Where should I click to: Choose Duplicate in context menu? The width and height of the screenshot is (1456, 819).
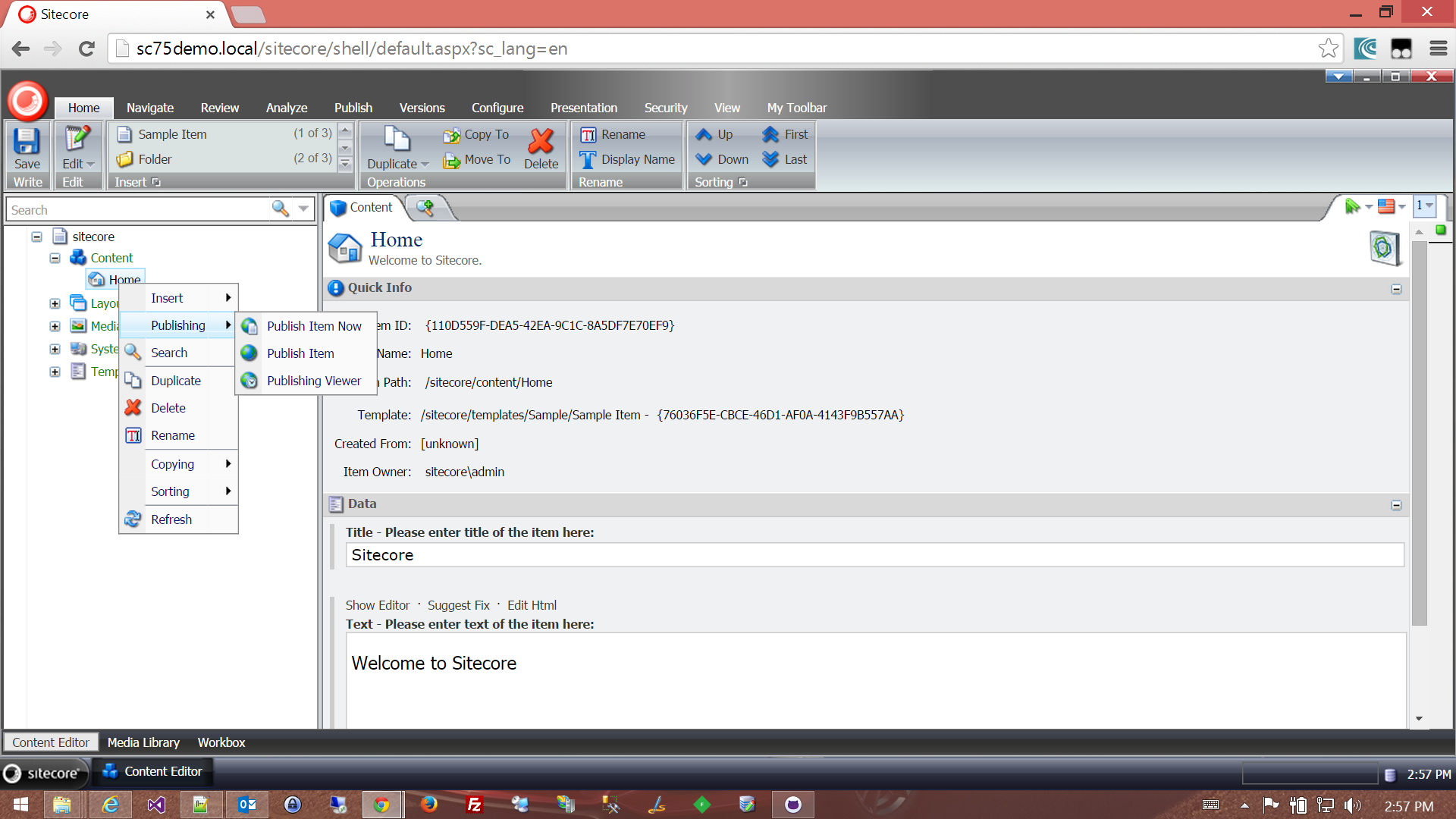tap(179, 381)
